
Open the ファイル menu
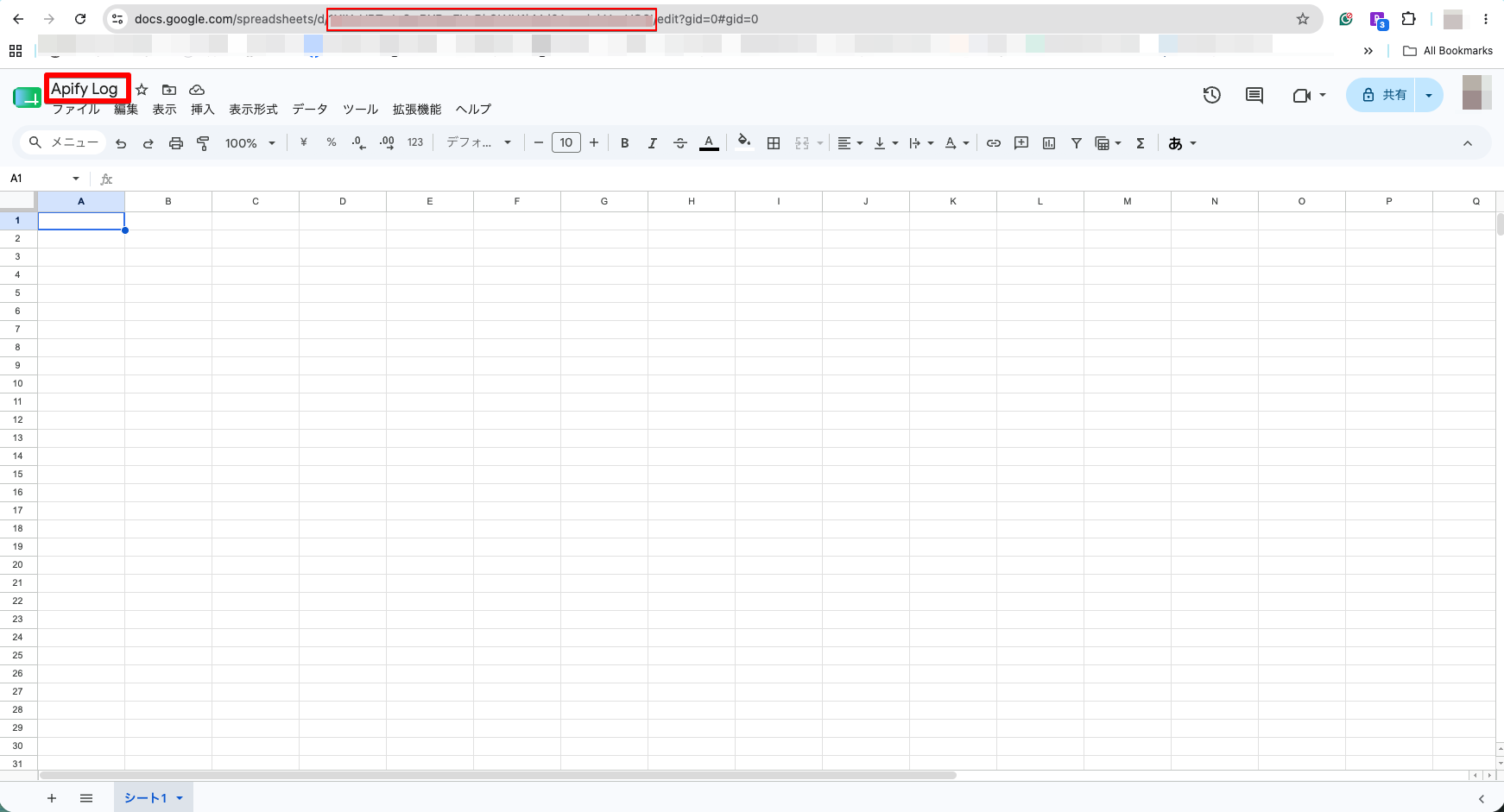[76, 110]
